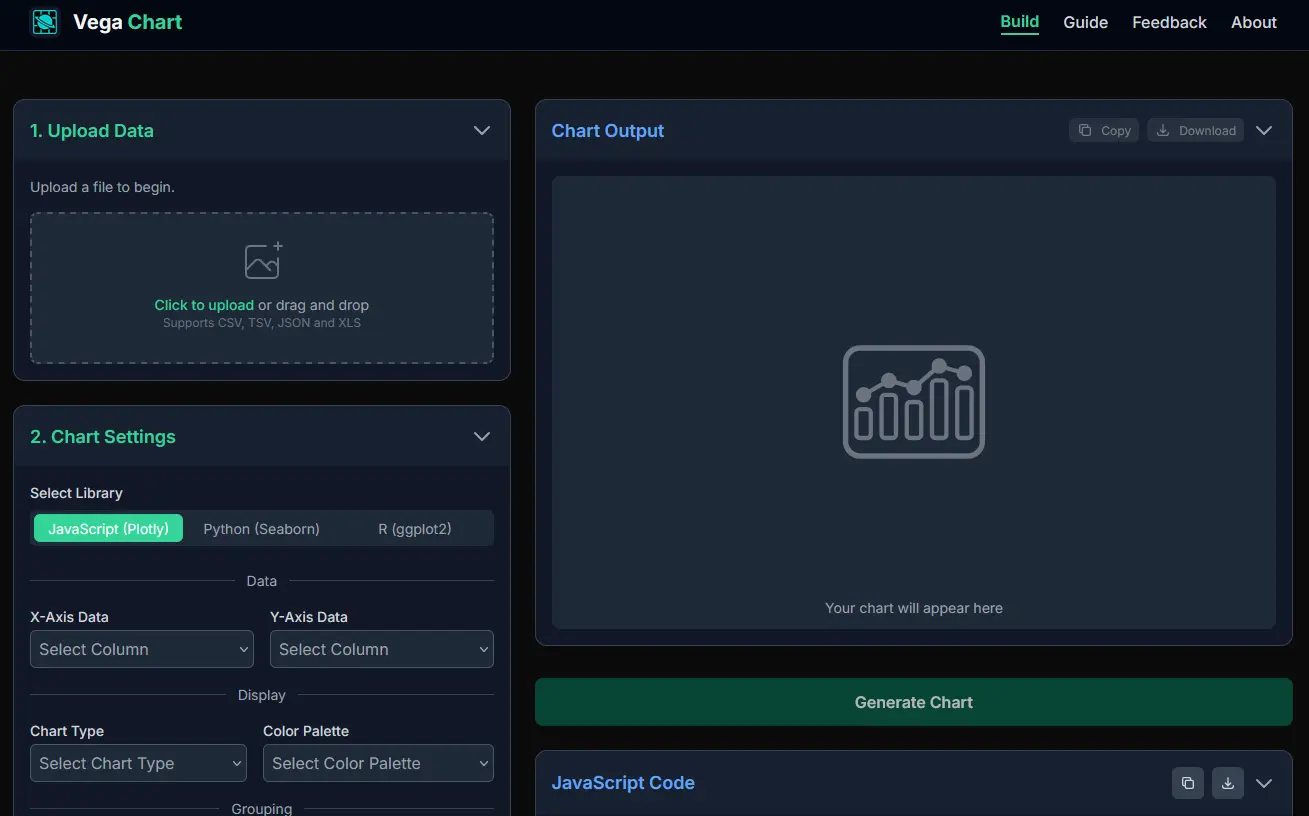Open the Select Chart Type dropdown
Image resolution: width=1309 pixels, height=816 pixels.
(x=138, y=763)
